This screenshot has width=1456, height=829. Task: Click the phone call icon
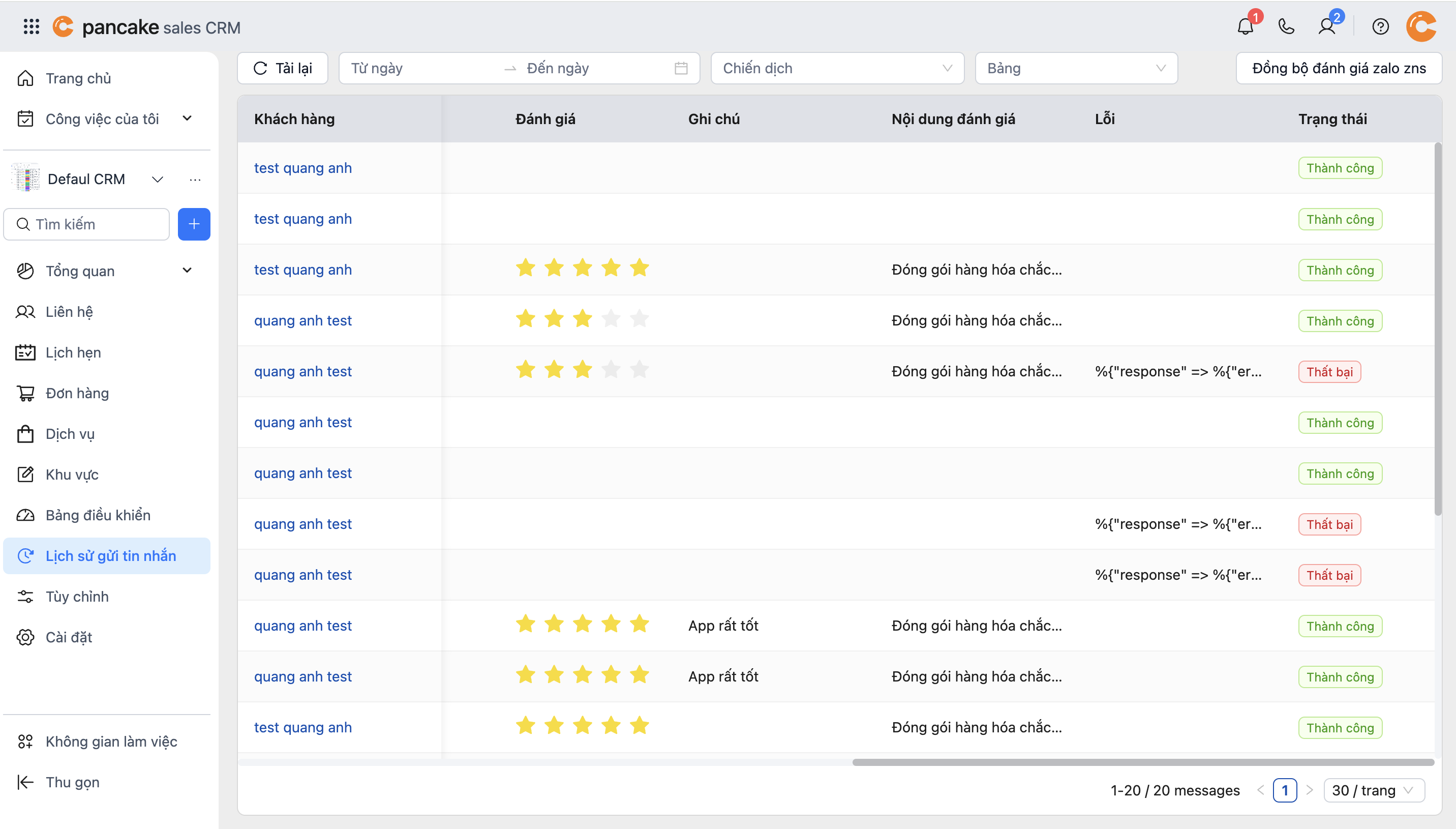click(x=1286, y=27)
